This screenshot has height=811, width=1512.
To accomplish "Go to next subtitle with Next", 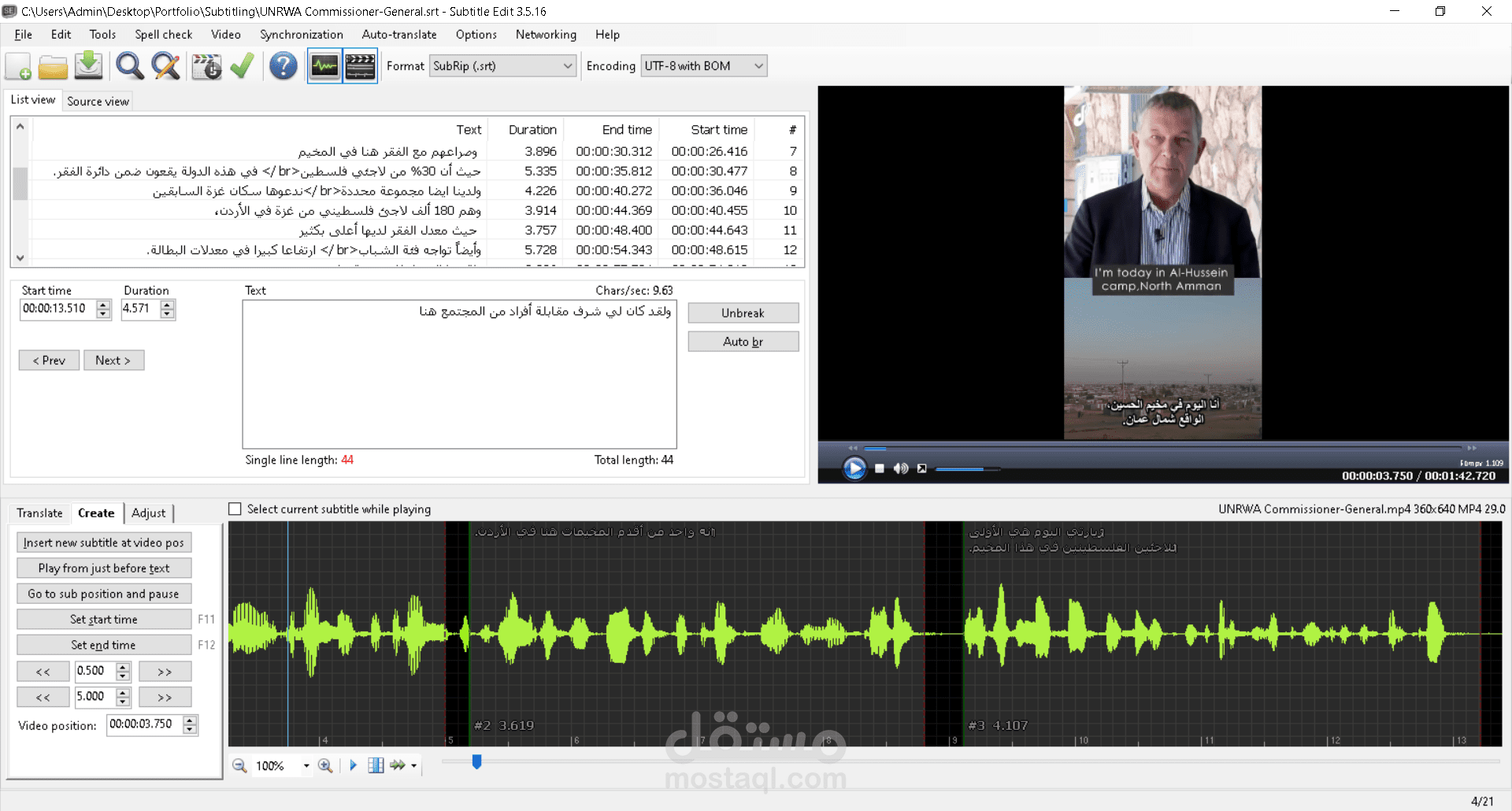I will (113, 361).
